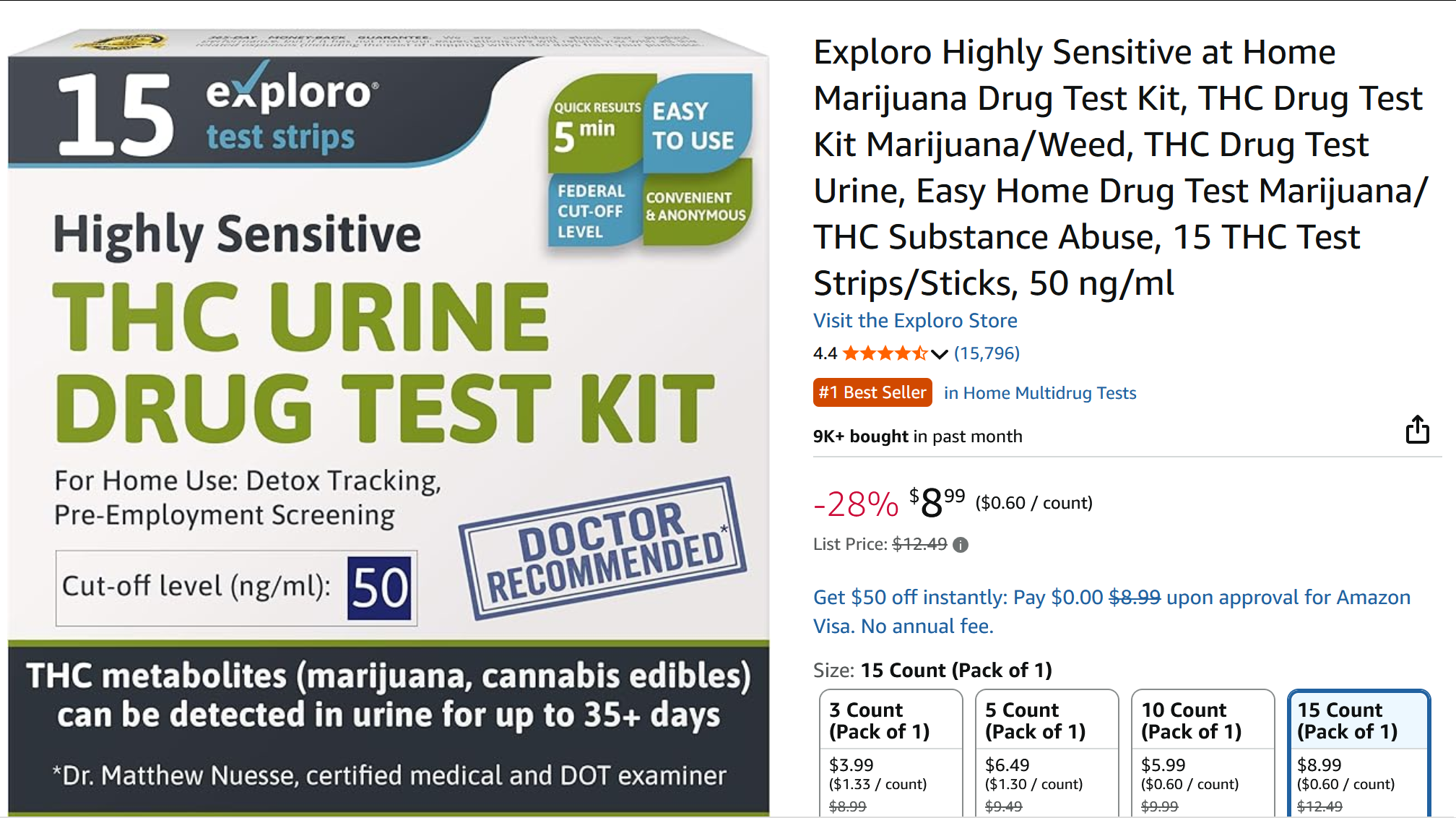Open the Amazon Visa $50 off offer
Screen dimensions: 1456x818
(x=1111, y=611)
